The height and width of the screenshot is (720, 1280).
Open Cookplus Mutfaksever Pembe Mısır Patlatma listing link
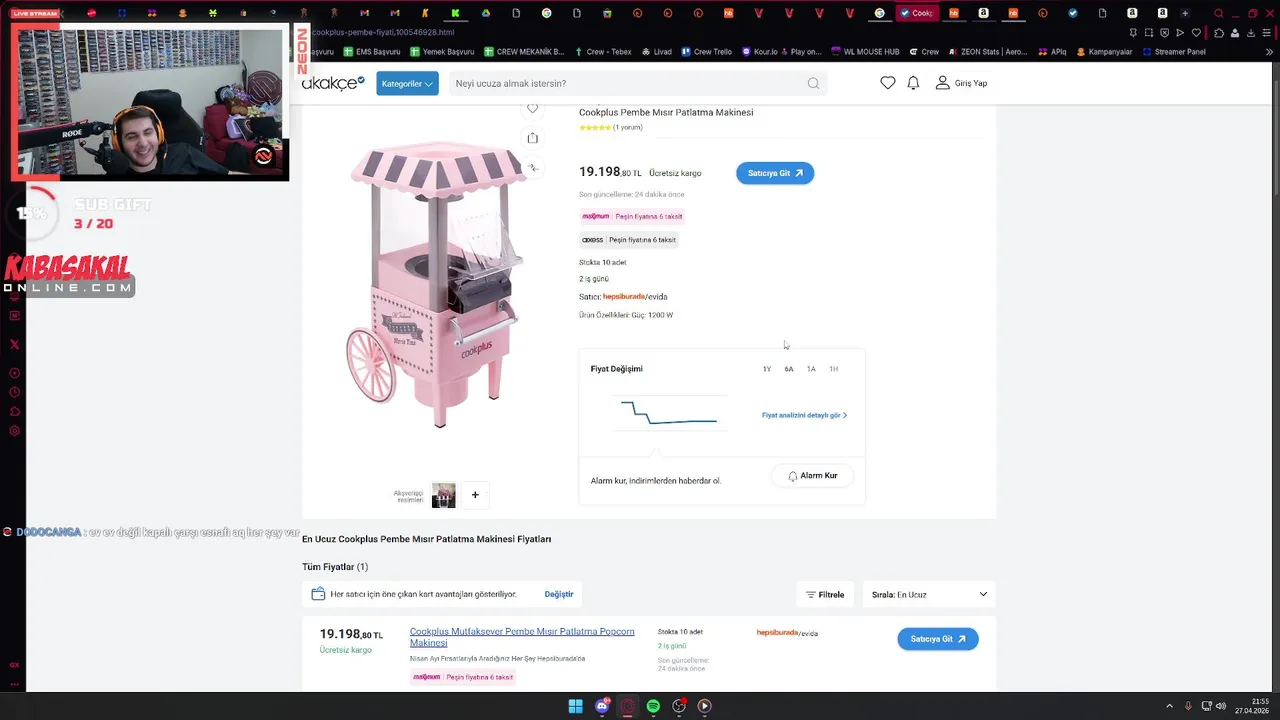pos(522,637)
